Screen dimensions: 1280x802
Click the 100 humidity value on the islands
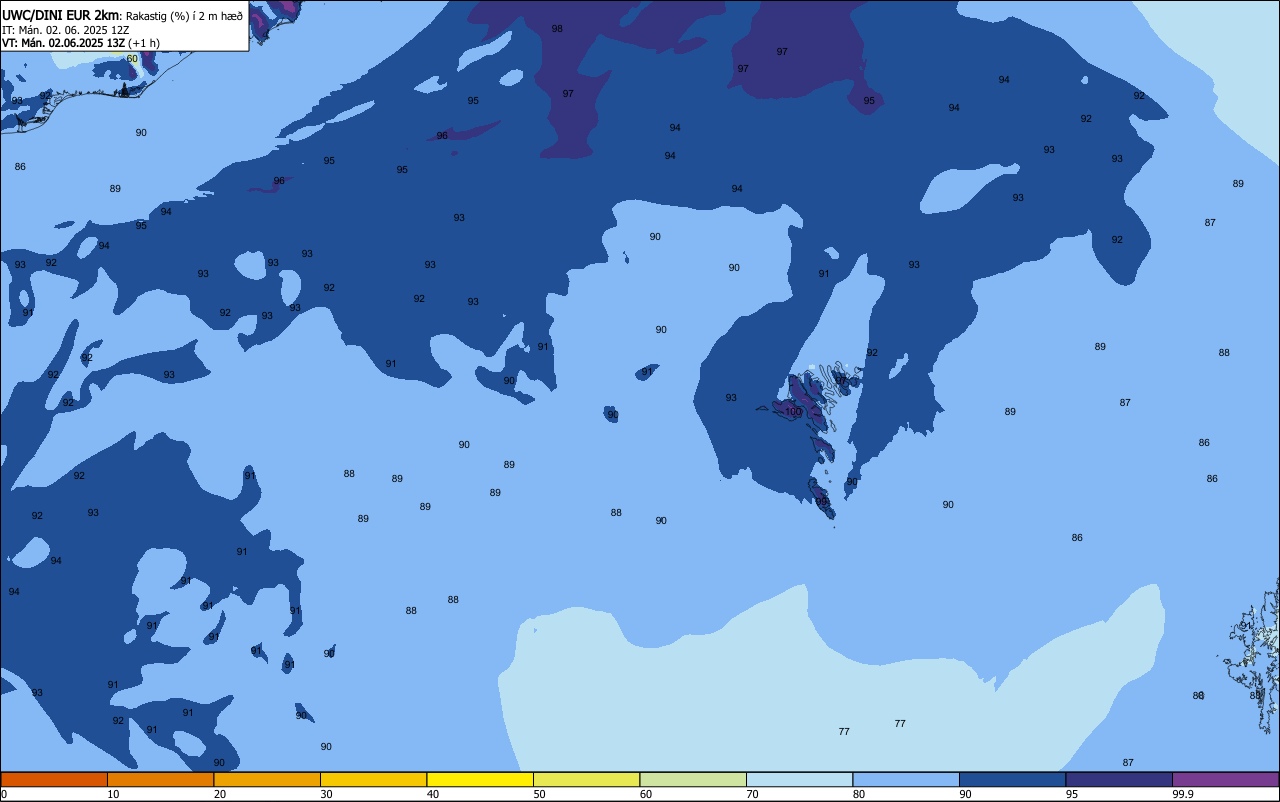793,412
